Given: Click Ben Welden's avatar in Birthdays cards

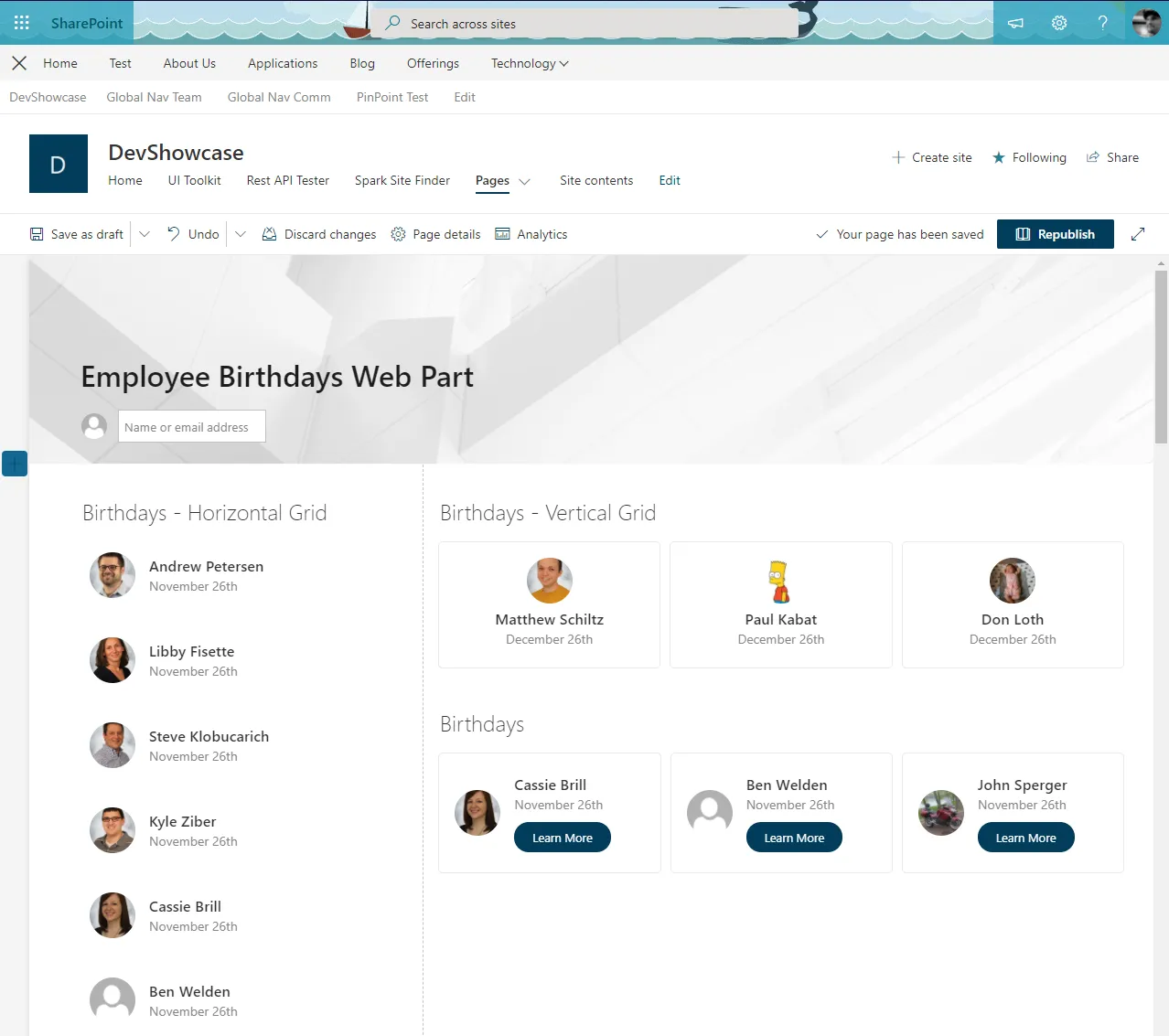Looking at the screenshot, I should (x=710, y=813).
